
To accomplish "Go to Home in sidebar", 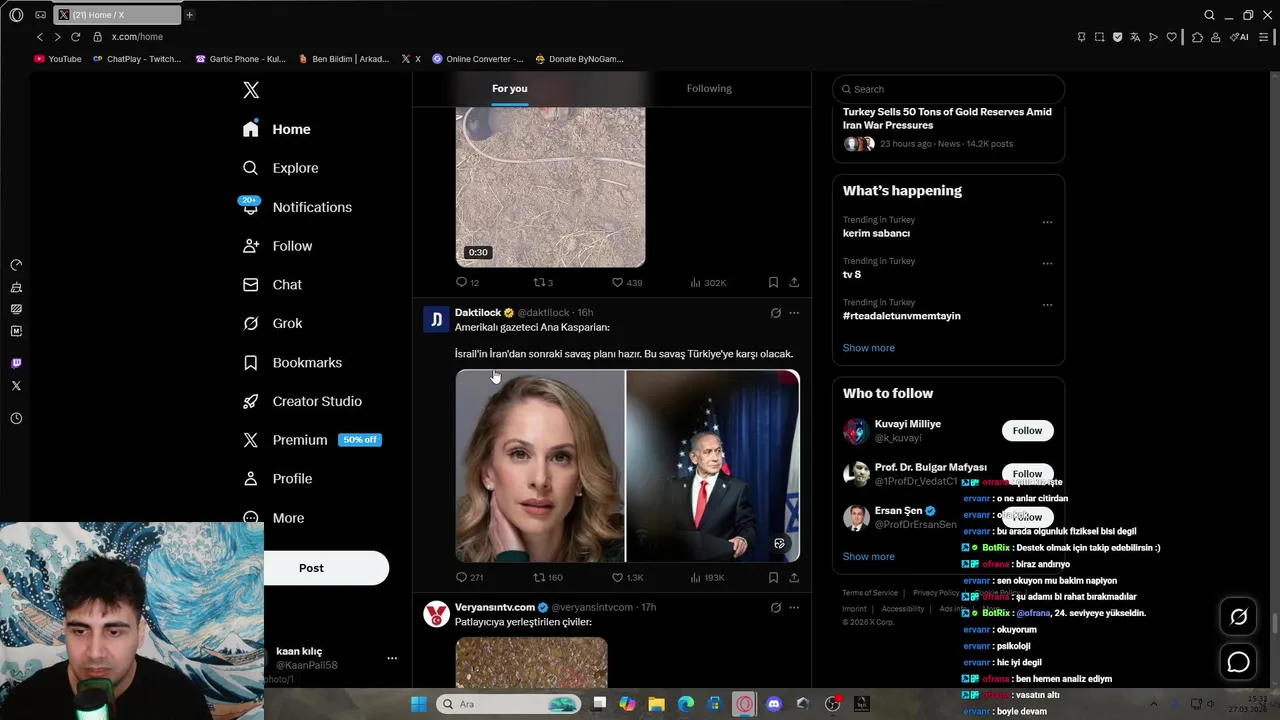I will click(277, 129).
